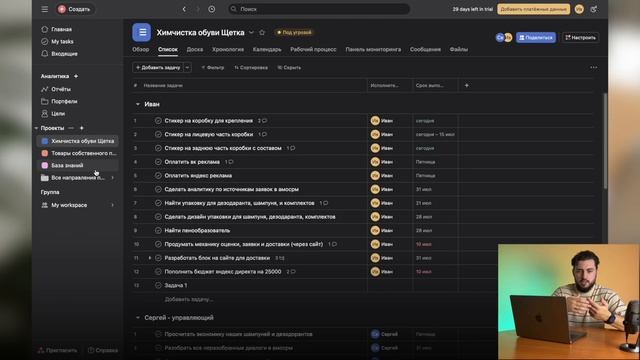Click the Создать create button
640x360 pixels.
(x=74, y=9)
